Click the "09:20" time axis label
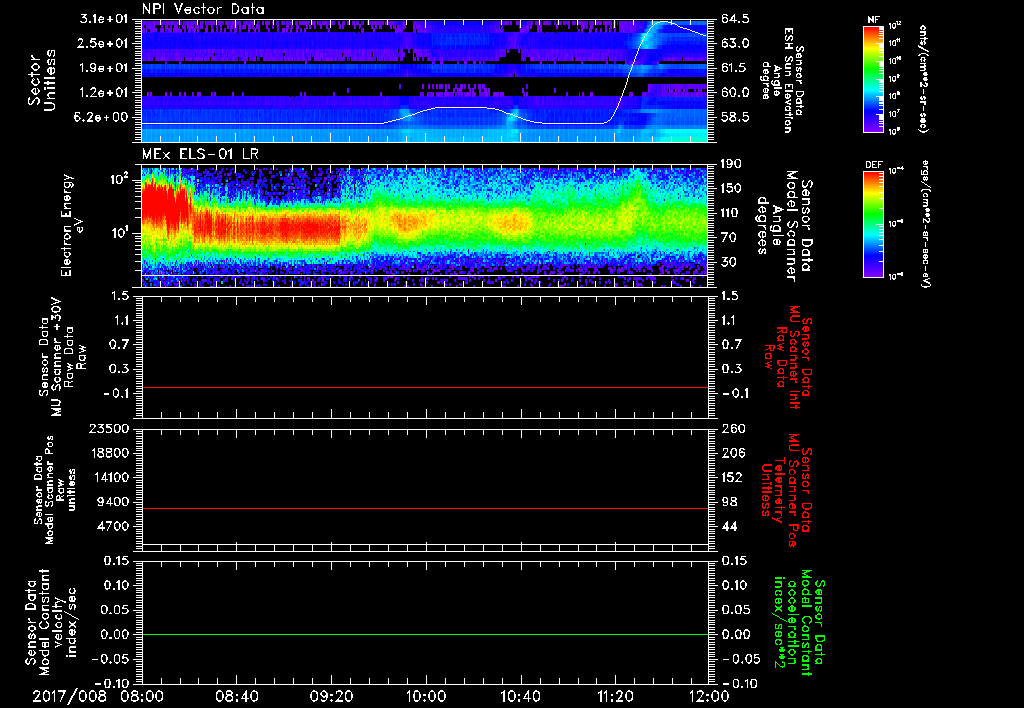Viewport: 1024px width, 708px height. pos(331,696)
